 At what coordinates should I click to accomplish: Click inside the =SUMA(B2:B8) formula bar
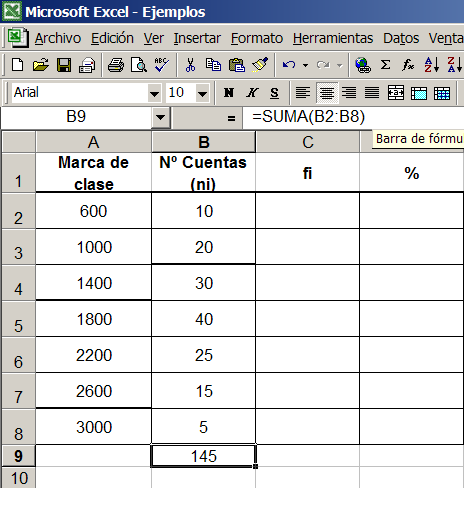coord(353,117)
